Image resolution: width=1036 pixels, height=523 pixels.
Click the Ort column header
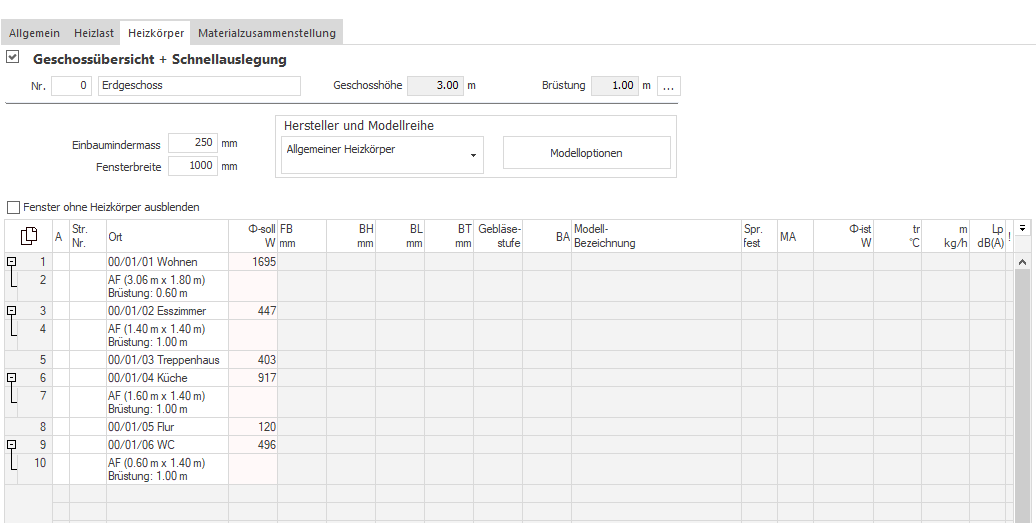click(167, 236)
